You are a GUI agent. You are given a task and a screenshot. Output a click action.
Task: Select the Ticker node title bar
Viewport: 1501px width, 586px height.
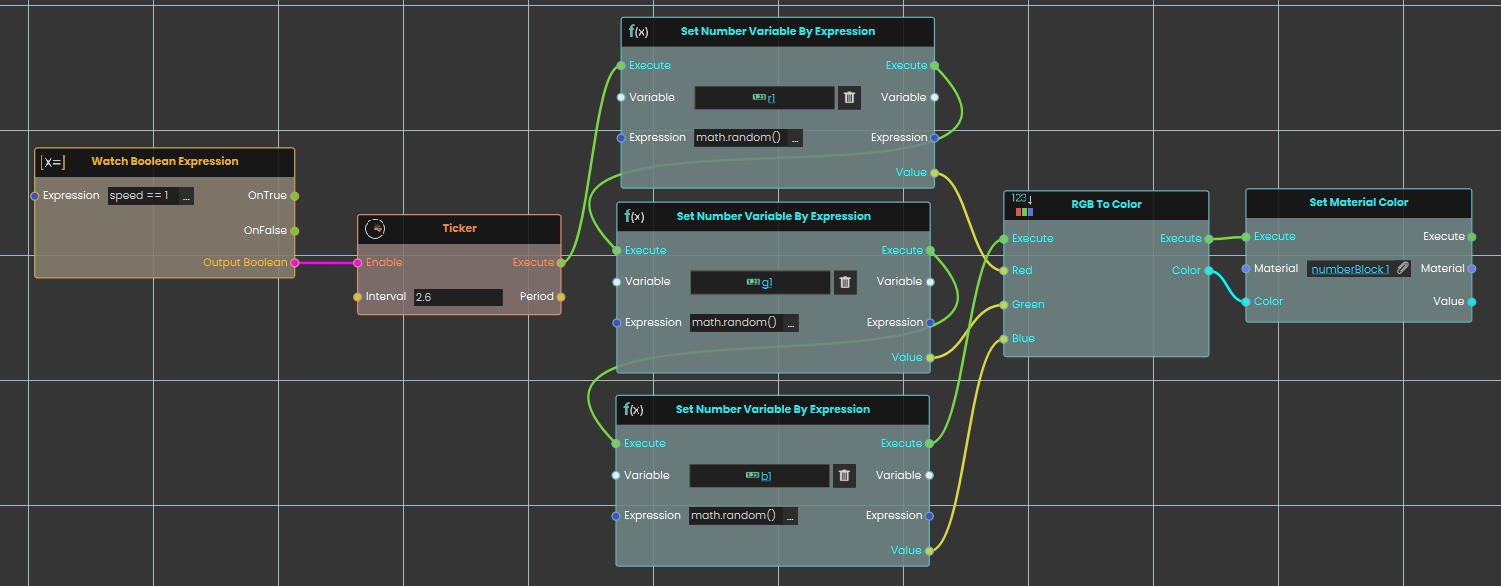point(460,228)
